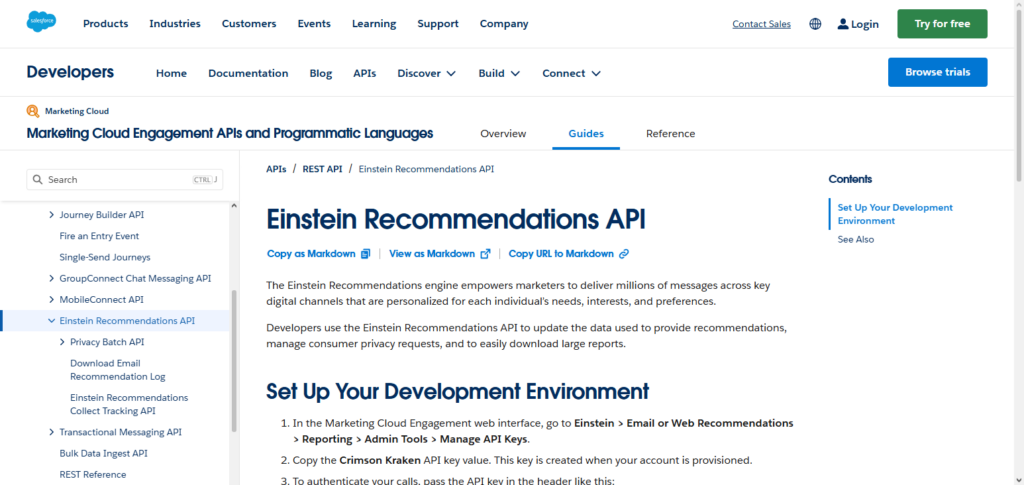Expand GroupConnect Chat Messaging API node
The width and height of the screenshot is (1024, 485).
point(52,279)
